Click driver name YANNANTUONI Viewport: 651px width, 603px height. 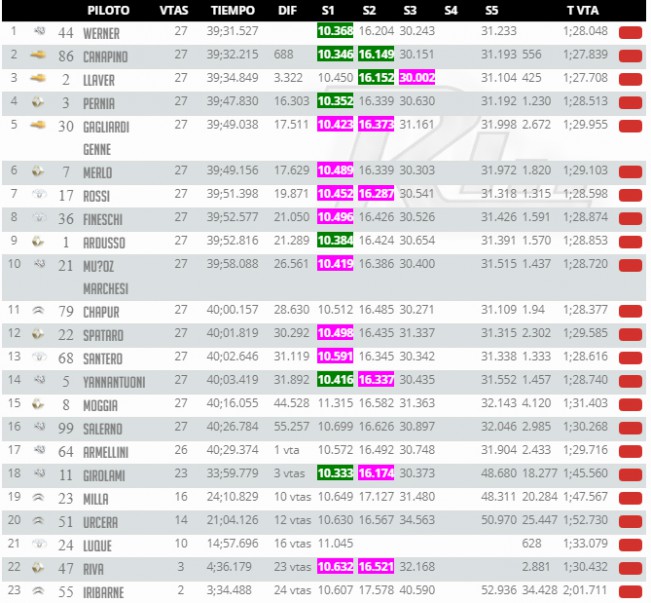(x=114, y=382)
